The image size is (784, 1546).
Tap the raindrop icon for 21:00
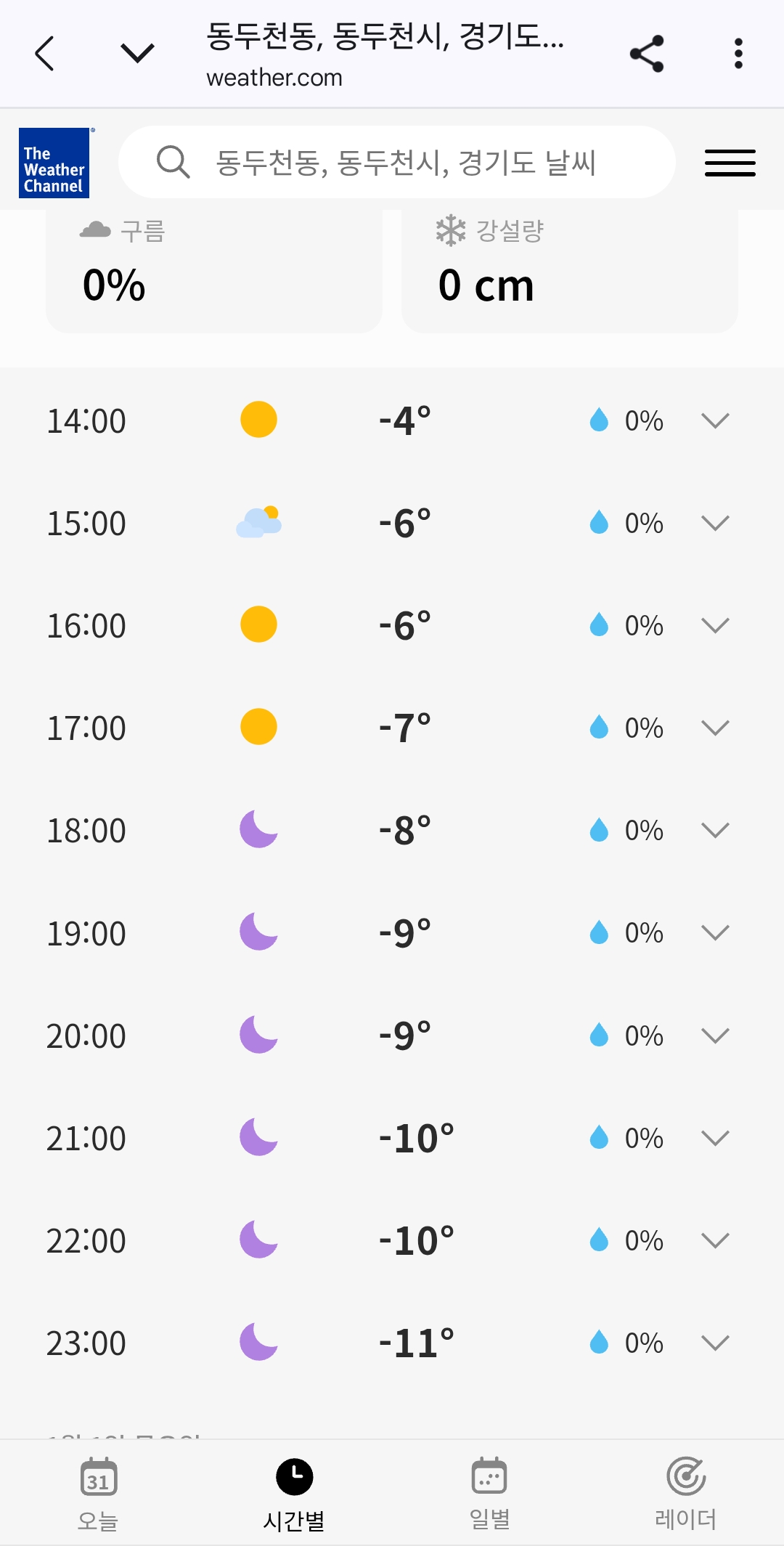[599, 1137]
